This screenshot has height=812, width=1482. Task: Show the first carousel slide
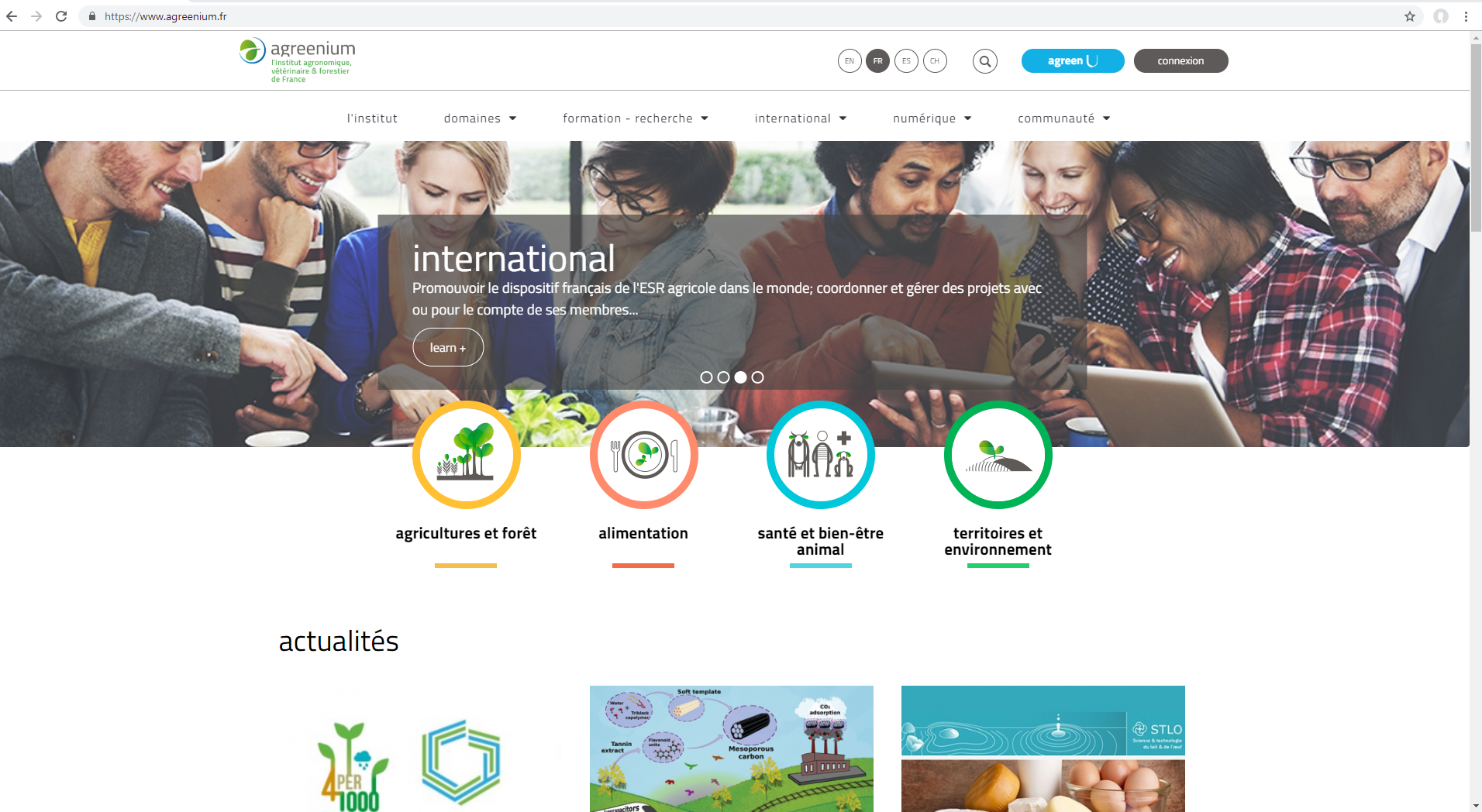[706, 377]
